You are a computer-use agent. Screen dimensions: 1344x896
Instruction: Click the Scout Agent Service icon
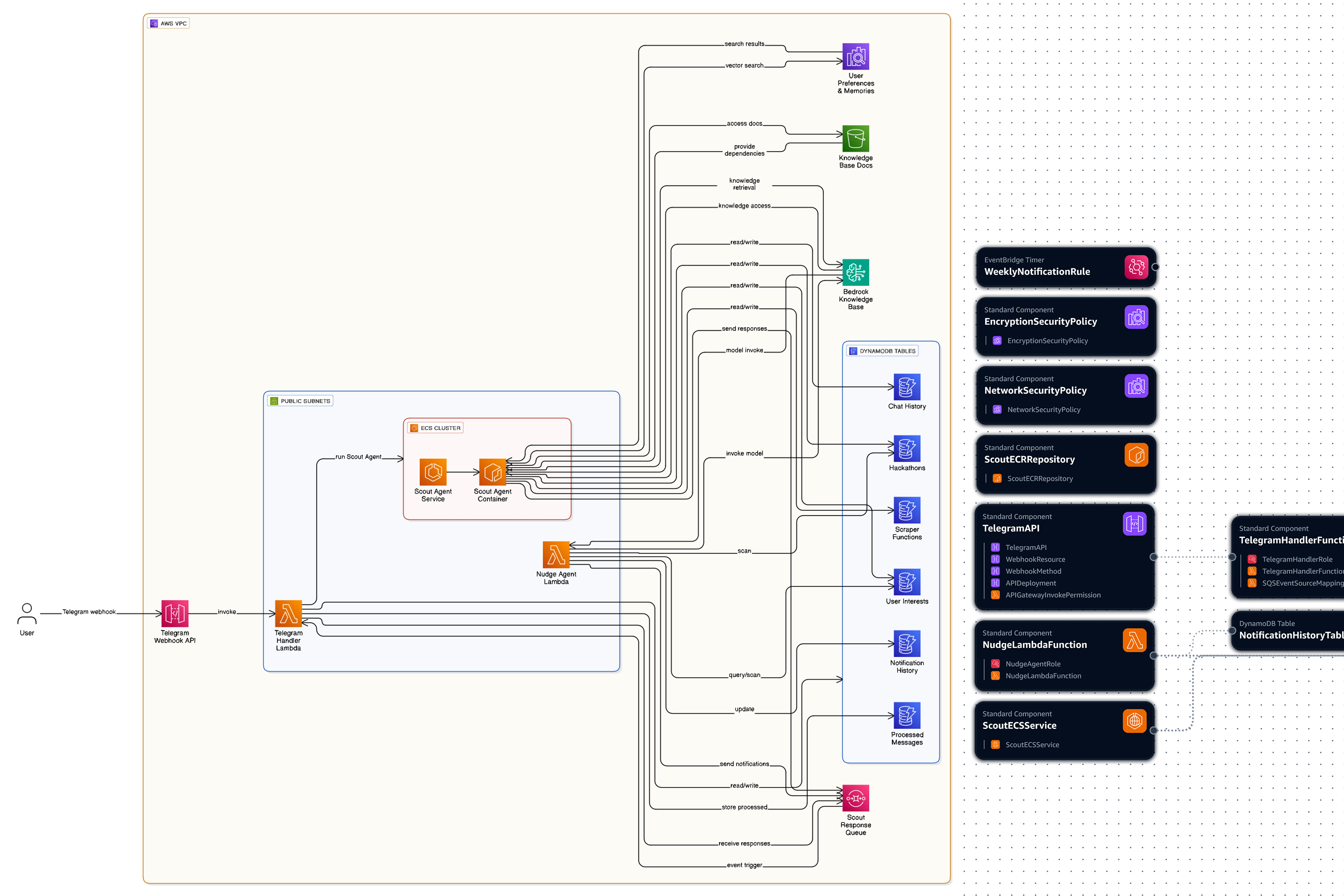[x=433, y=472]
